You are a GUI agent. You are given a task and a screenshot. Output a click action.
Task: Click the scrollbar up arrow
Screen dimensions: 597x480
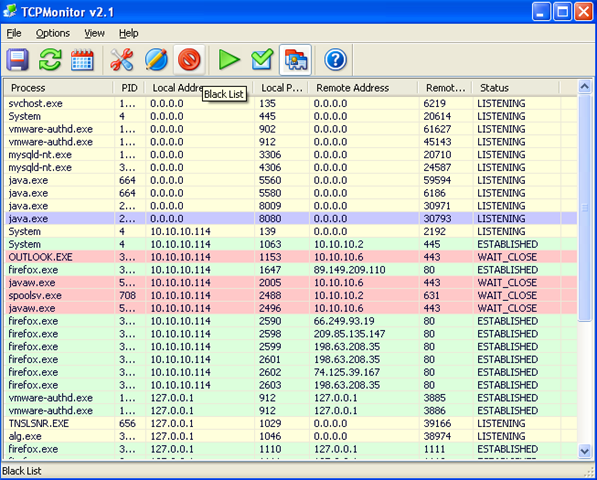pyautogui.click(x=584, y=87)
